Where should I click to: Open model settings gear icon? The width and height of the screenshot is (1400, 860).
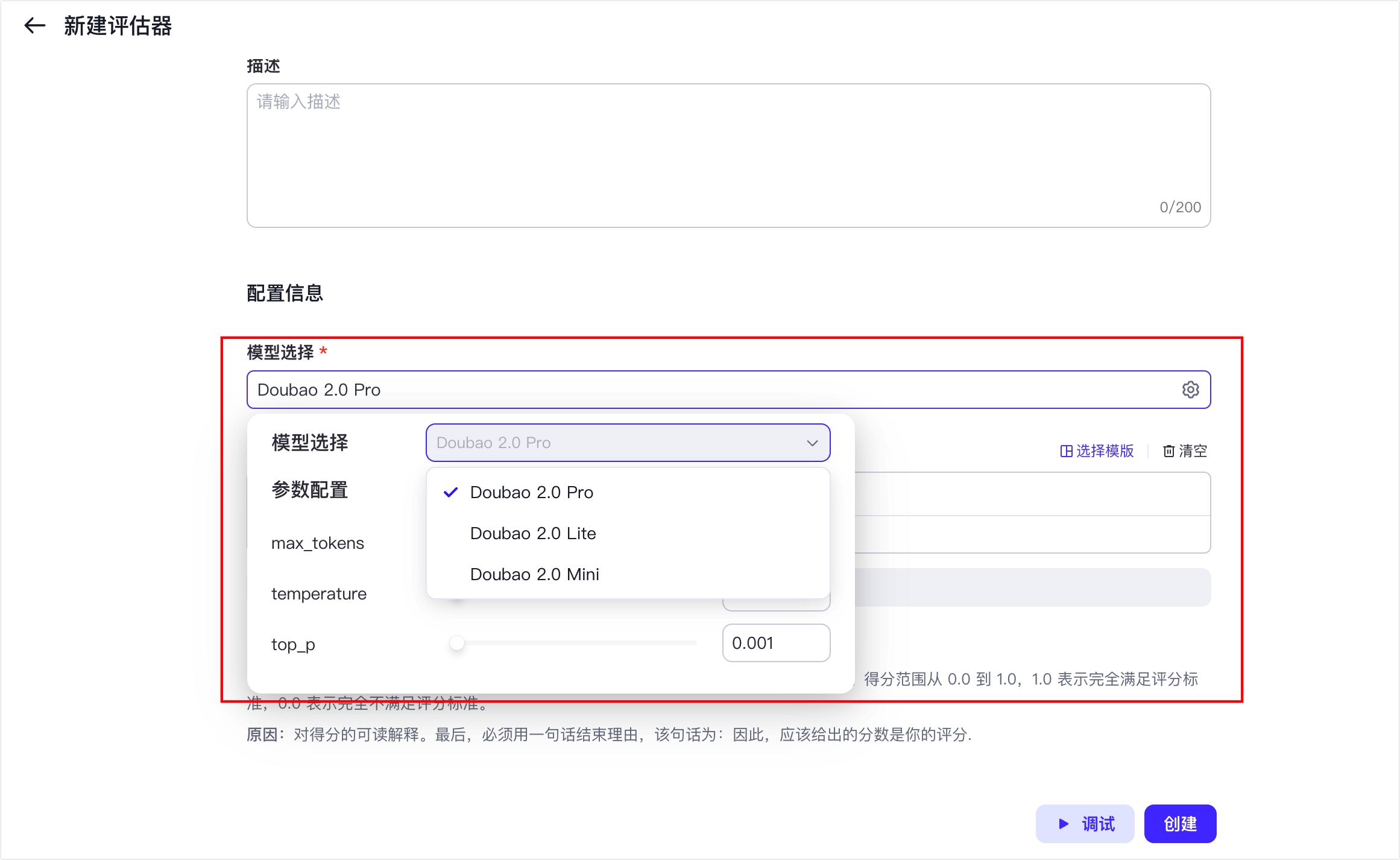pyautogui.click(x=1190, y=390)
